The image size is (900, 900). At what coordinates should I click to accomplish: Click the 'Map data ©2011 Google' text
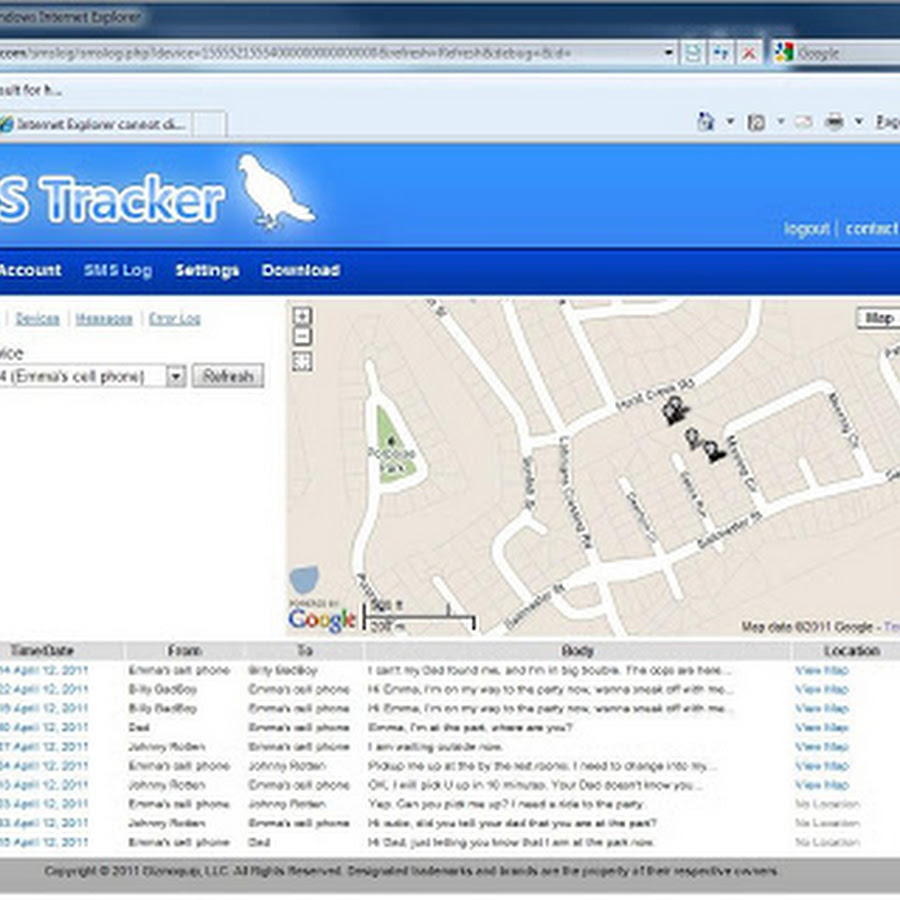pyautogui.click(x=807, y=627)
